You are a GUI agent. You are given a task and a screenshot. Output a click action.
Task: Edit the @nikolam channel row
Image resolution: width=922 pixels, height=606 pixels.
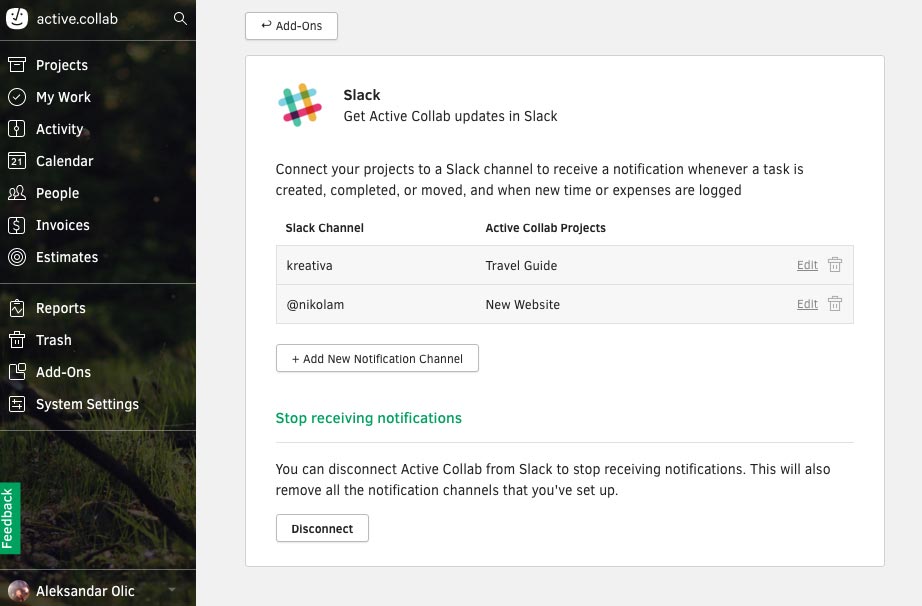pyautogui.click(x=807, y=304)
